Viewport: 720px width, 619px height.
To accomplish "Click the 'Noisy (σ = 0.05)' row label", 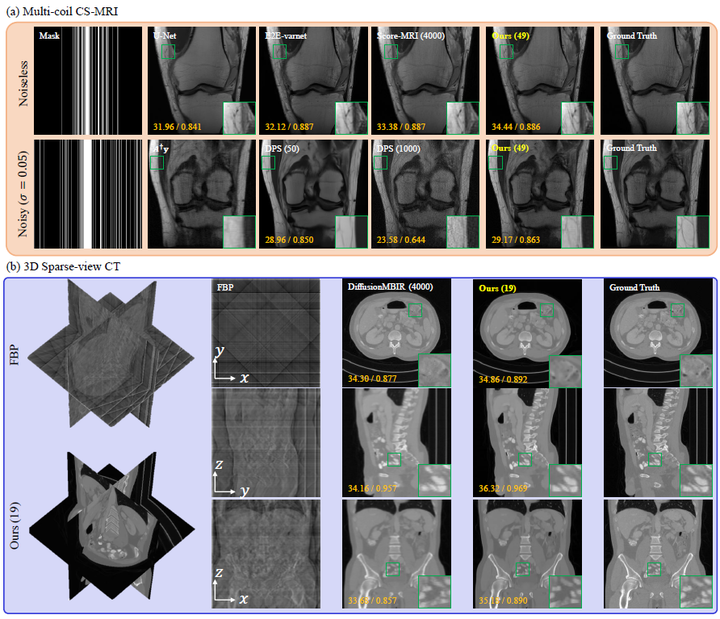I will pyautogui.click(x=19, y=194).
